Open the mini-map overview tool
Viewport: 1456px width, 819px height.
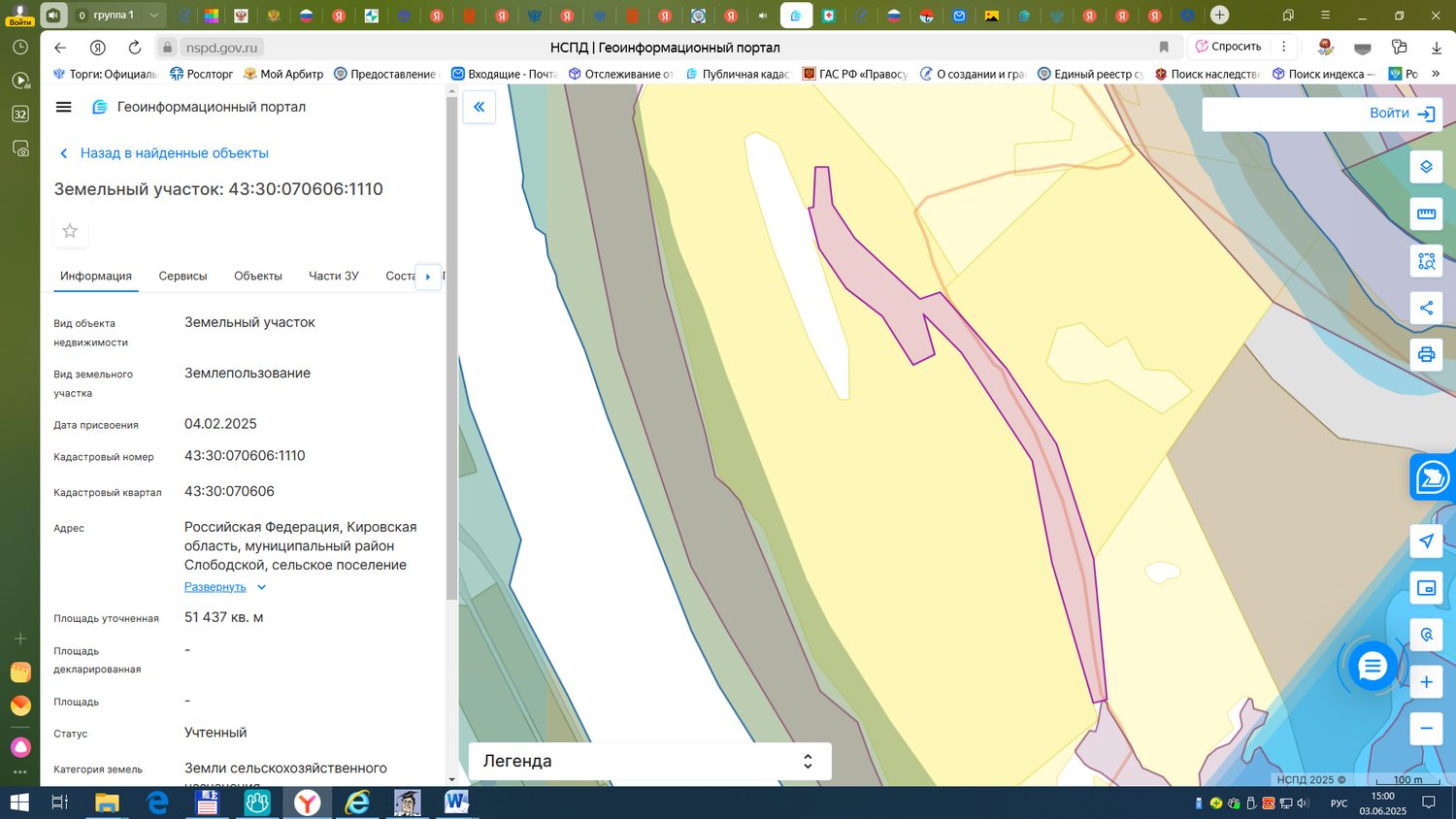(1426, 588)
